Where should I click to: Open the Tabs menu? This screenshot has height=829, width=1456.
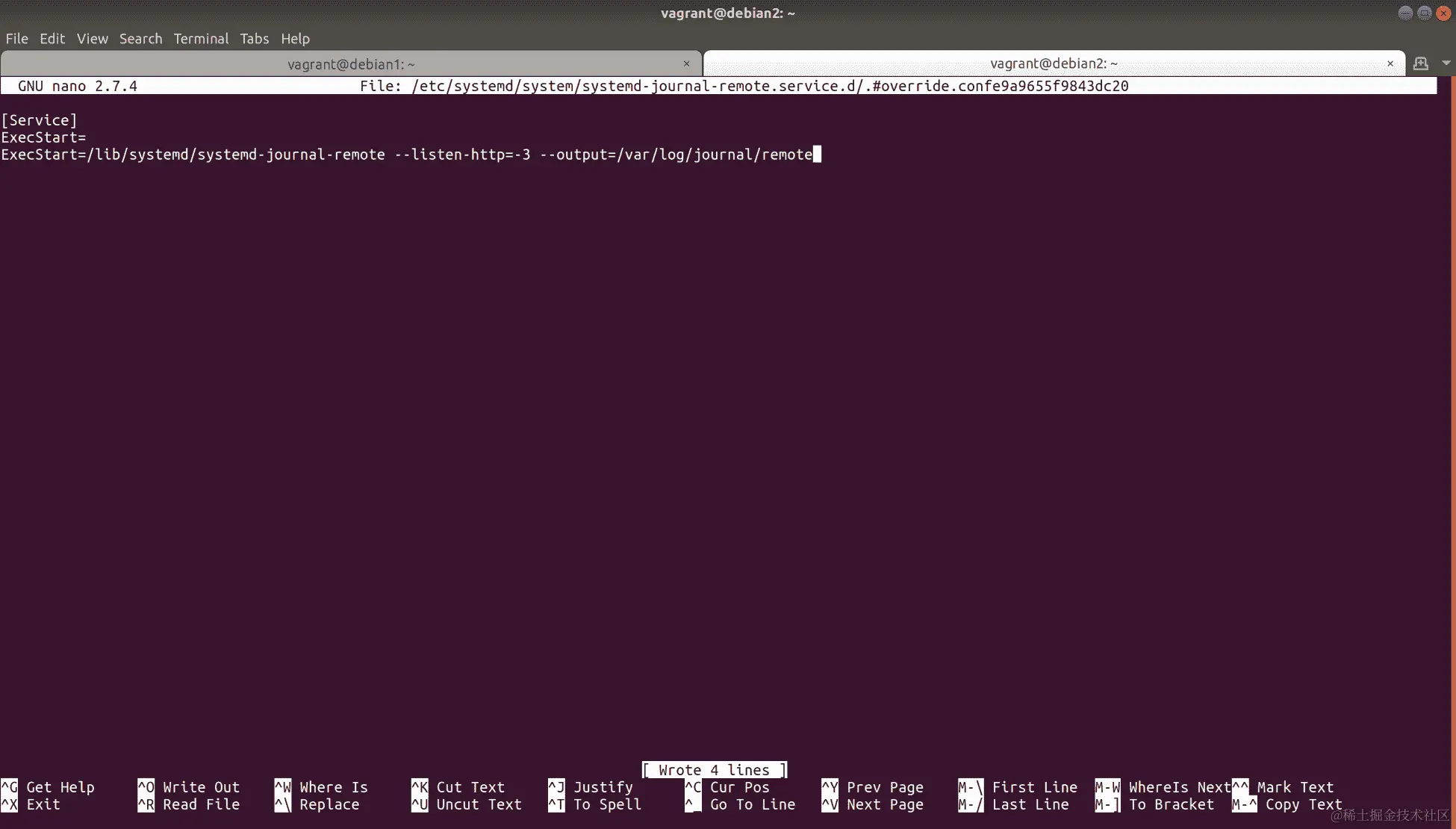(x=254, y=39)
